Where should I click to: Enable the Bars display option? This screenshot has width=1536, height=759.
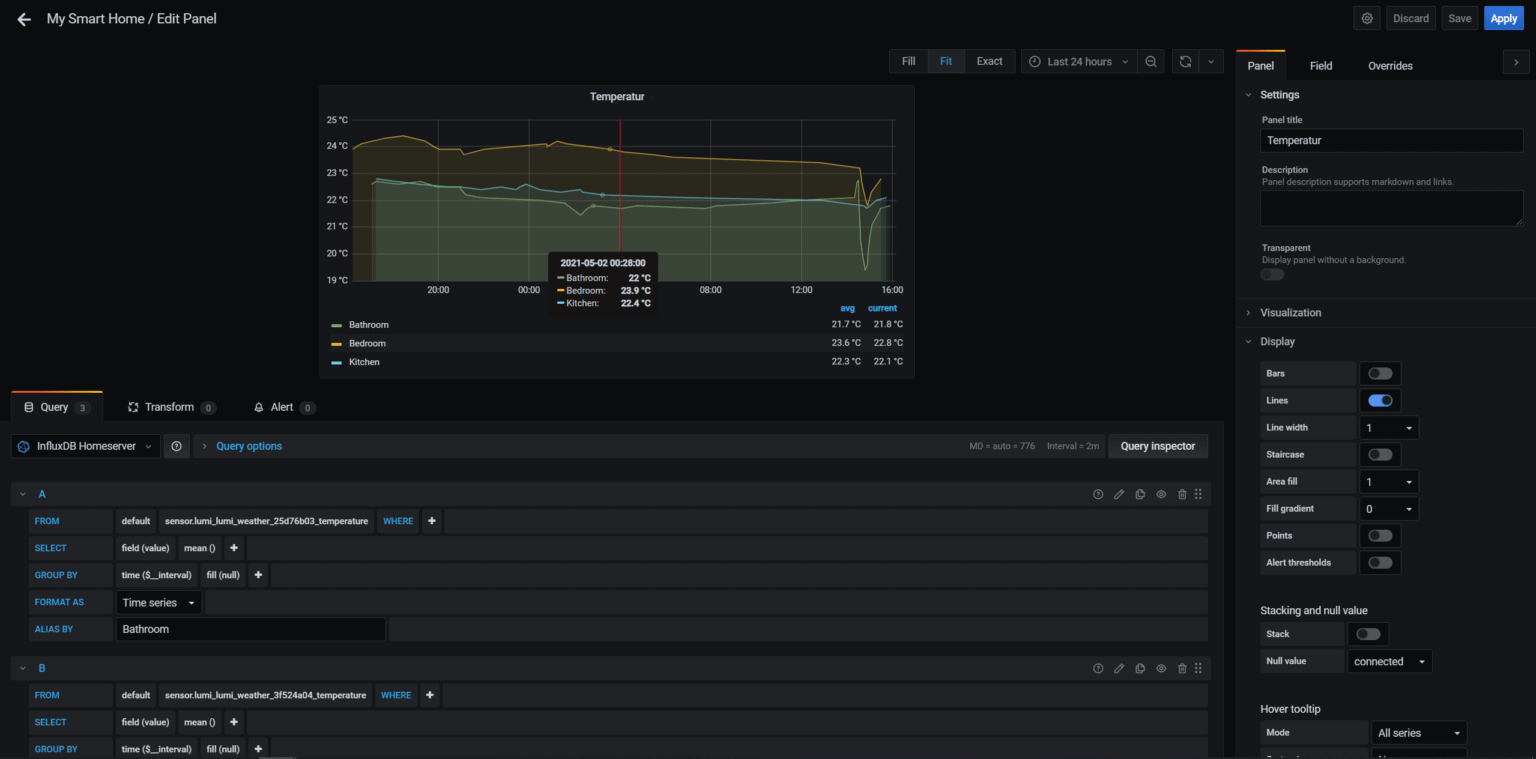click(1380, 373)
